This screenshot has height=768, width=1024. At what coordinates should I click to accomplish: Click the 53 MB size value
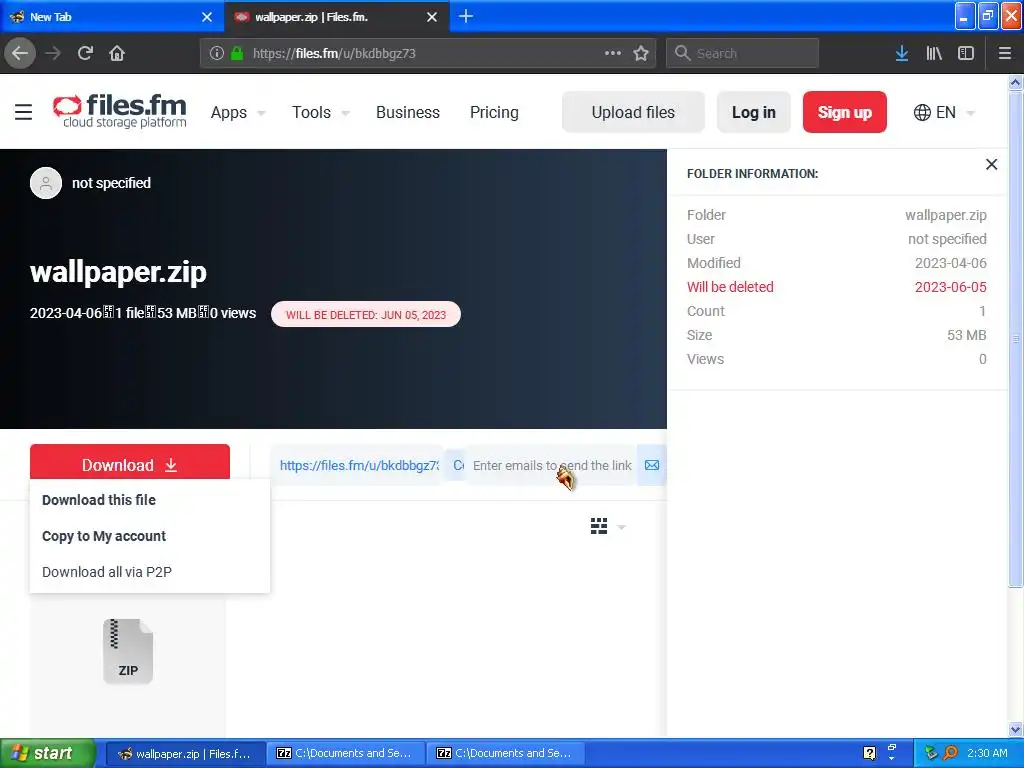(x=967, y=335)
